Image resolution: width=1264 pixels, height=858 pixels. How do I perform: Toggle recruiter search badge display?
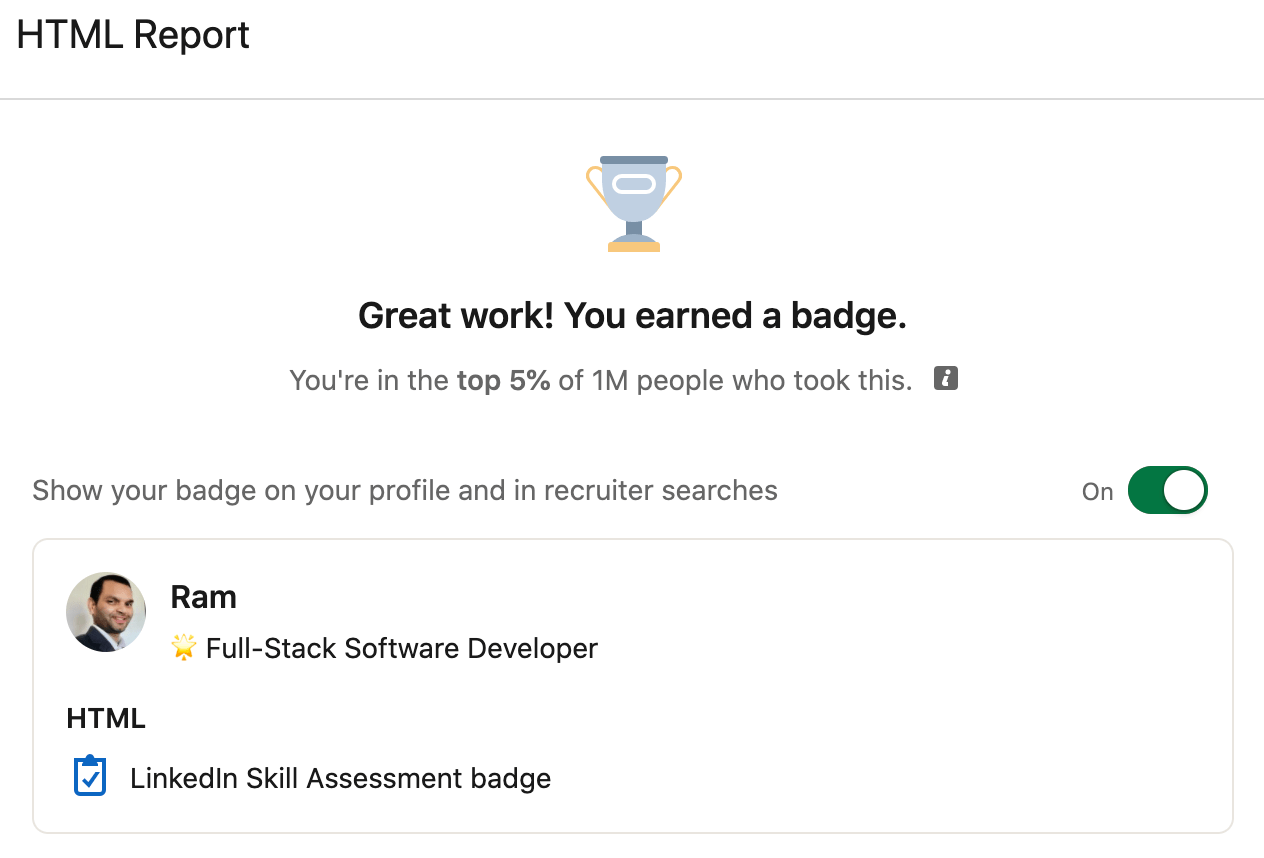pos(1167,490)
